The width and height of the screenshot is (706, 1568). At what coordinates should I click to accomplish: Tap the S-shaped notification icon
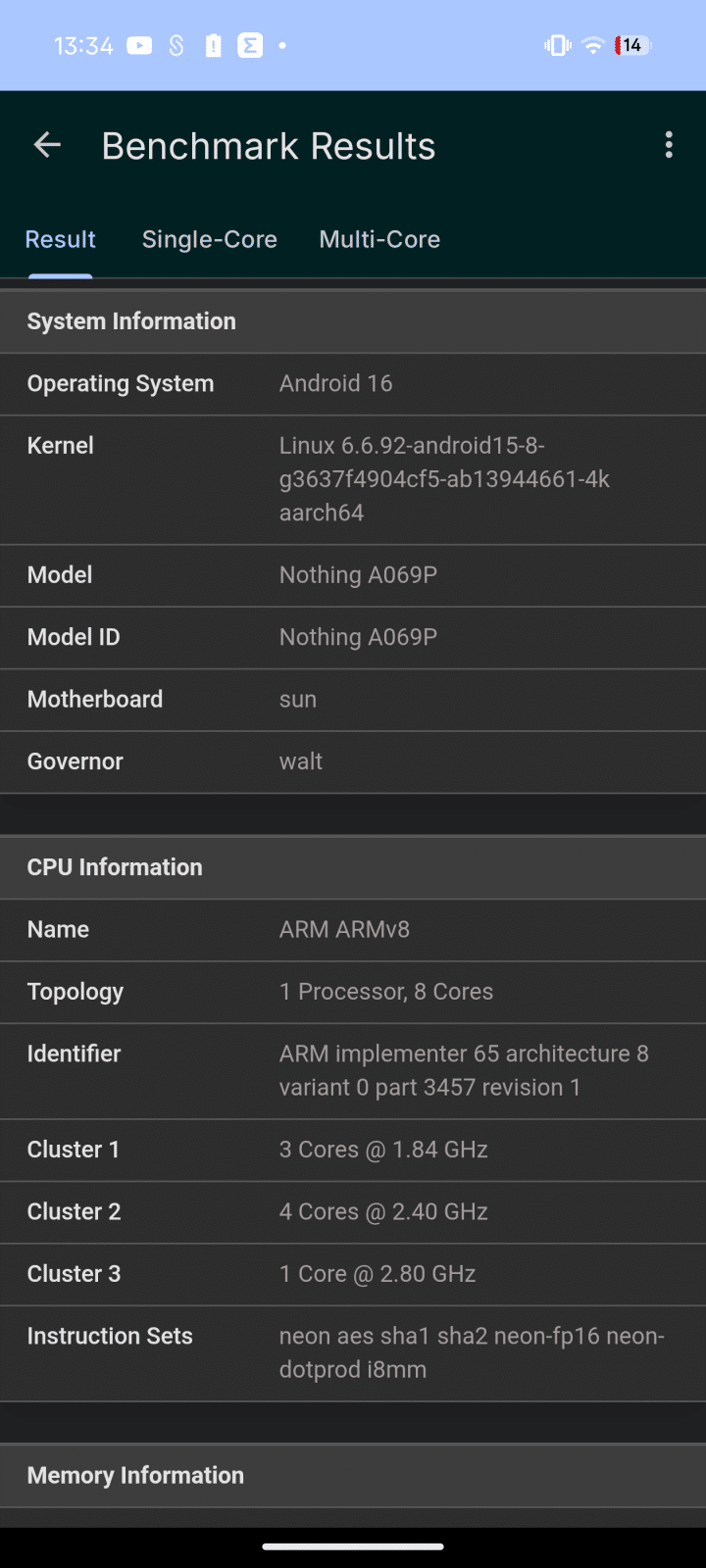coord(176,45)
